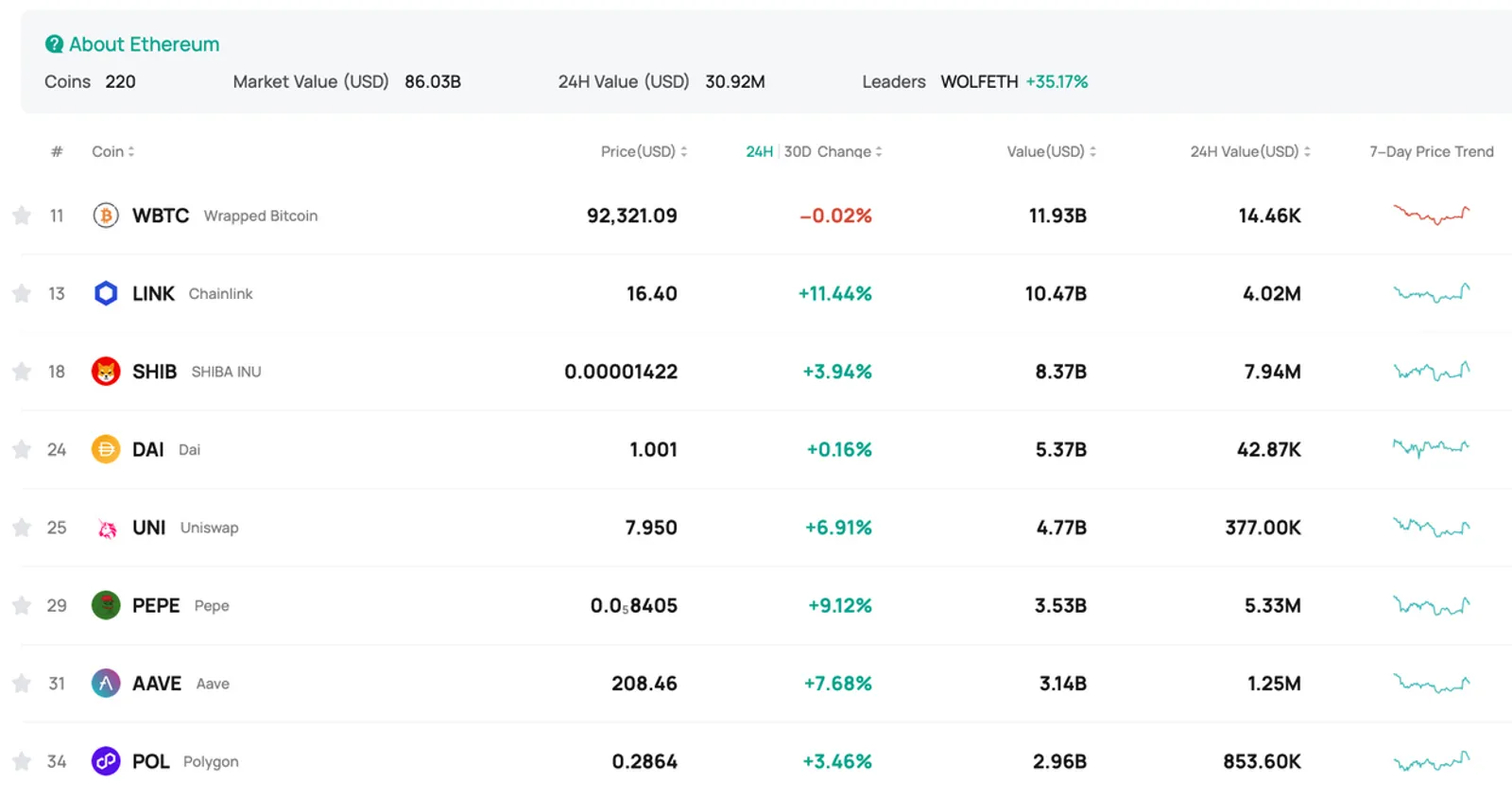Viewport: 1512px width, 799px height.
Task: View WBTC 7-day price trend chart
Action: 1431,215
